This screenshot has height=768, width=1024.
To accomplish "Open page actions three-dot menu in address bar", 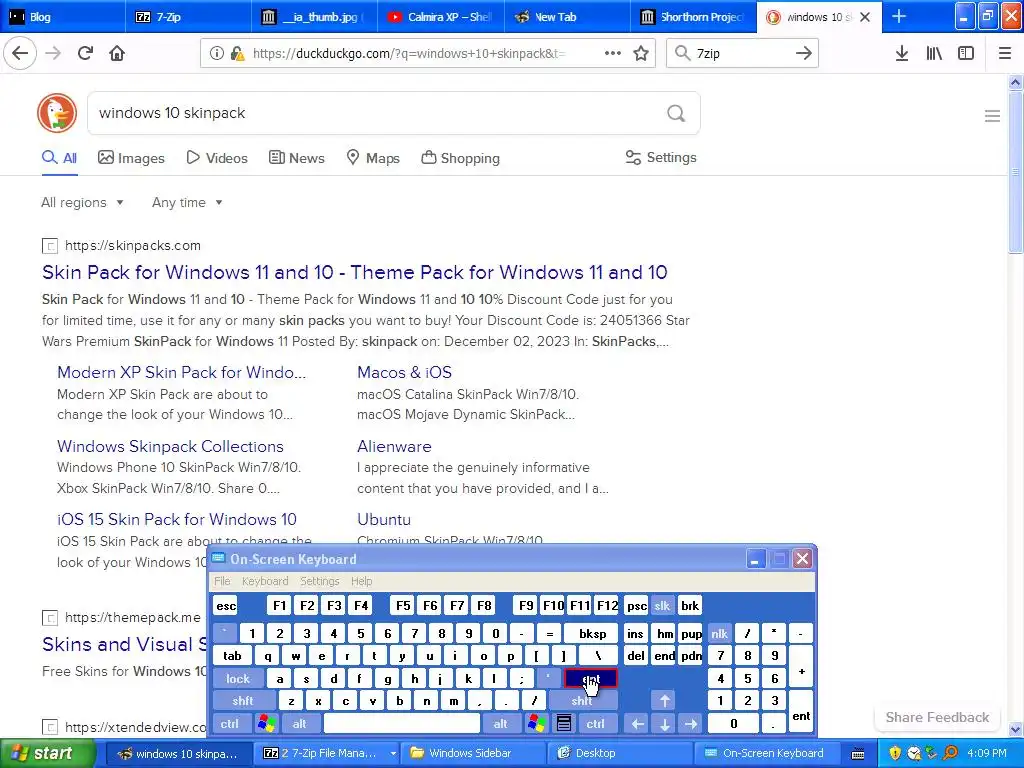I will point(613,54).
